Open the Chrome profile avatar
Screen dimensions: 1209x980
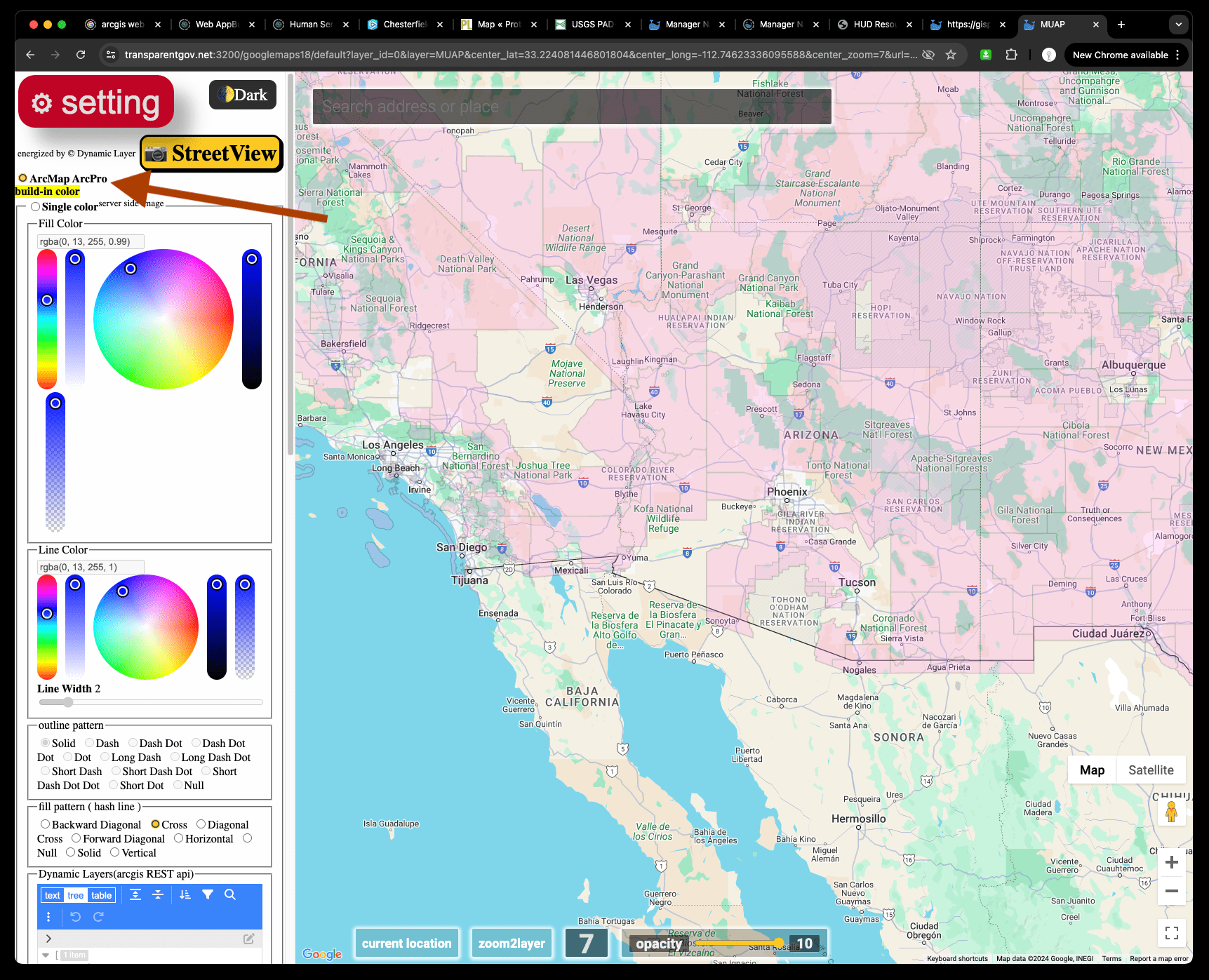[x=1049, y=55]
